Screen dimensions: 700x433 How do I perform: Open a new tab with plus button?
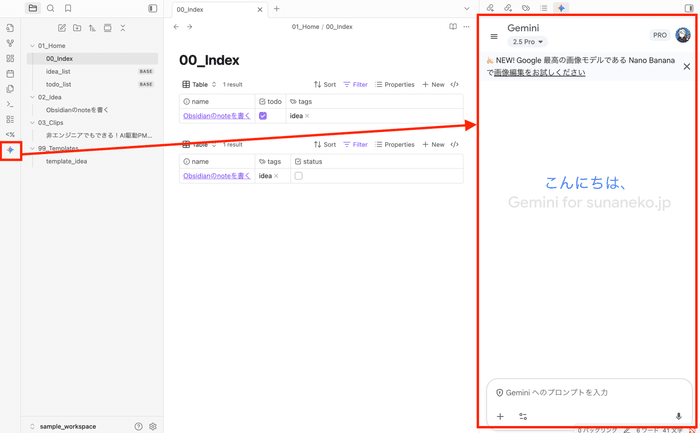276,8
